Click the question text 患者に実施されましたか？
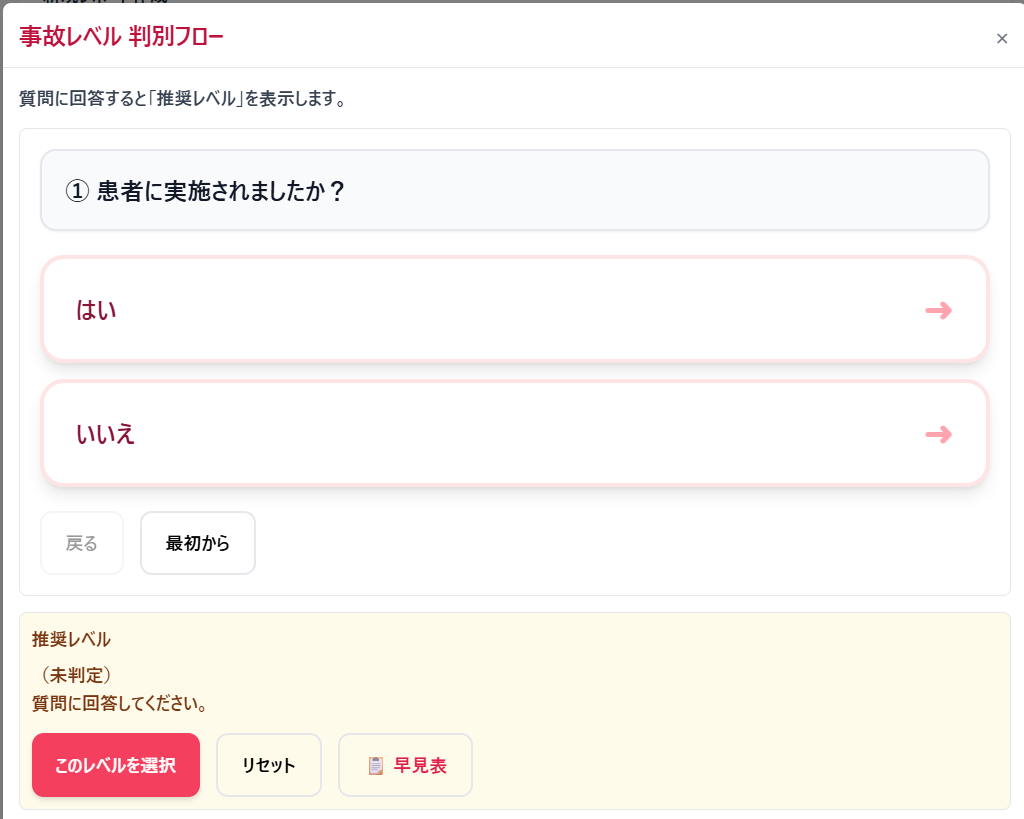The width and height of the screenshot is (1024, 819). [221, 191]
